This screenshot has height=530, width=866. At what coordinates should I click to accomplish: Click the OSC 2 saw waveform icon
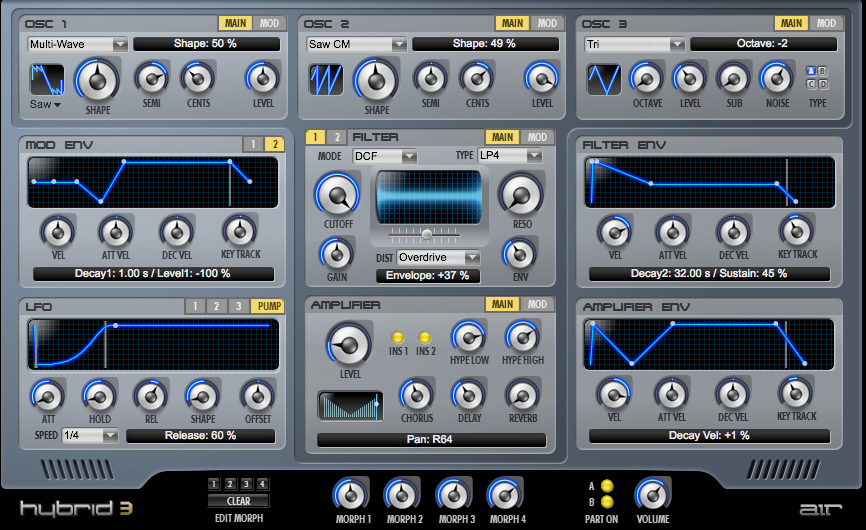coord(326,79)
